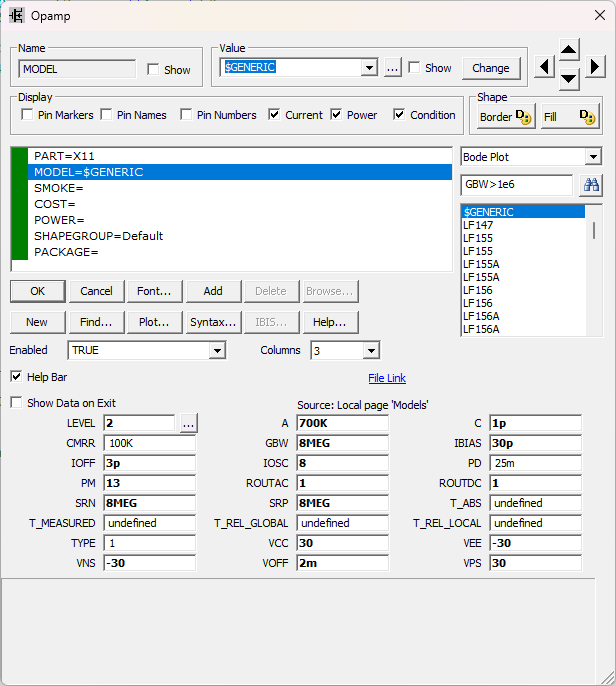Select the PART=X11 attribute row
Screen dimensions: 616x686
(x=240, y=156)
